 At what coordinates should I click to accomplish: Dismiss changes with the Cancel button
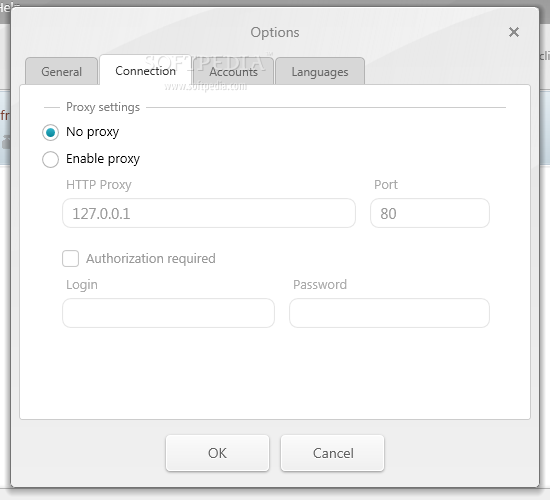coord(333,453)
